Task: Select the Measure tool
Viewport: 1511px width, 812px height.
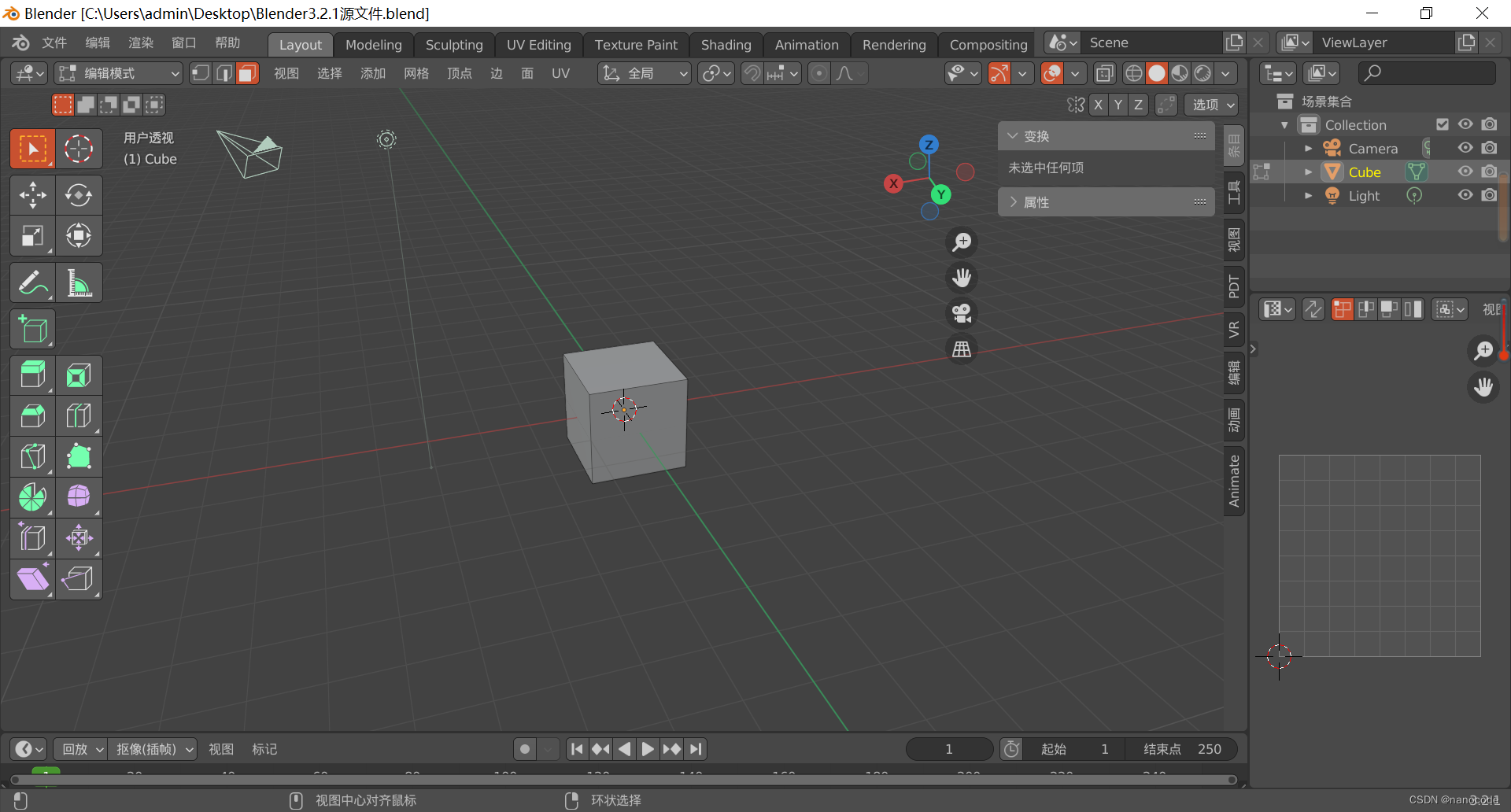Action: click(x=79, y=283)
